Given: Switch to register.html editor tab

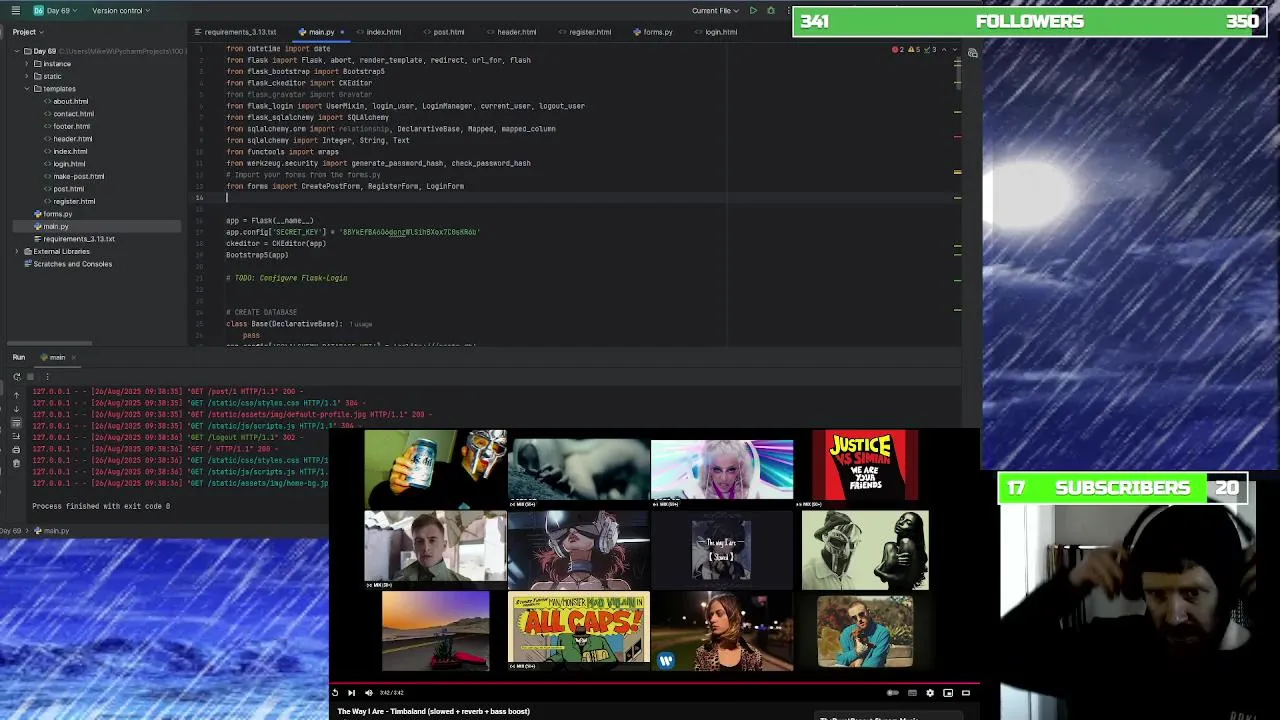Looking at the screenshot, I should pyautogui.click(x=585, y=32).
